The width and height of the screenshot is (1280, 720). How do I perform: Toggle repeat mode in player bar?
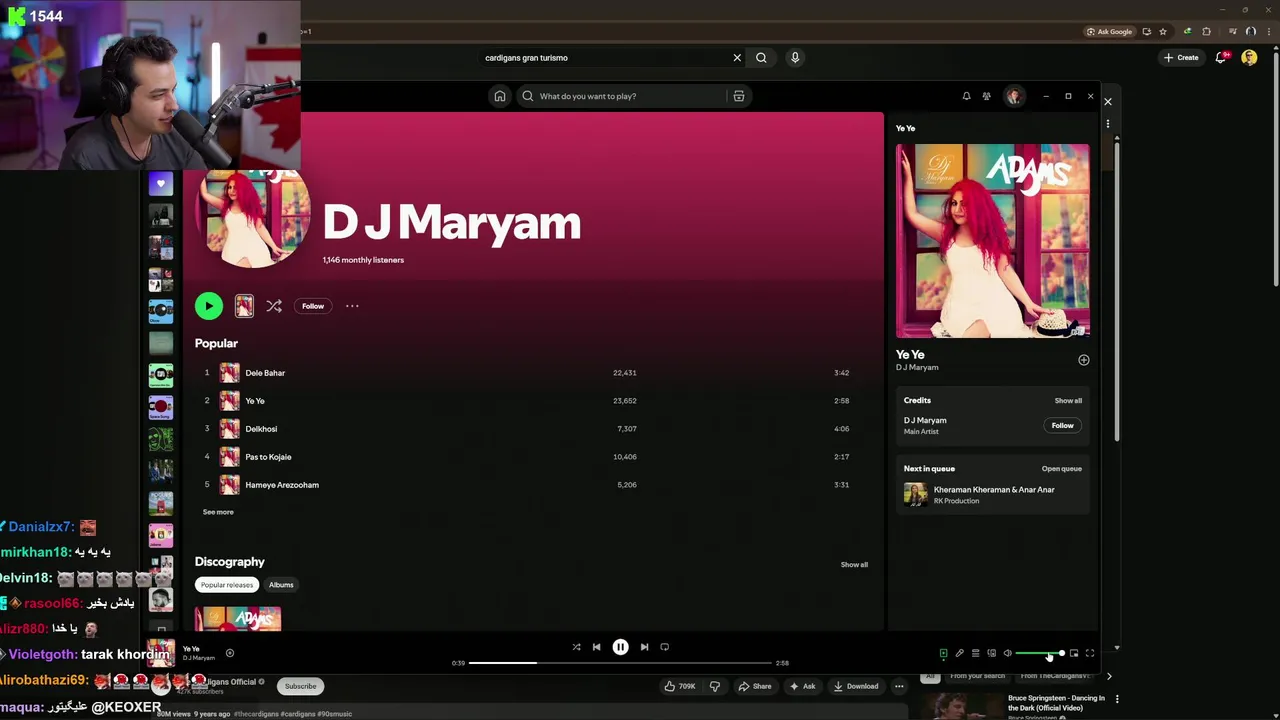(665, 647)
